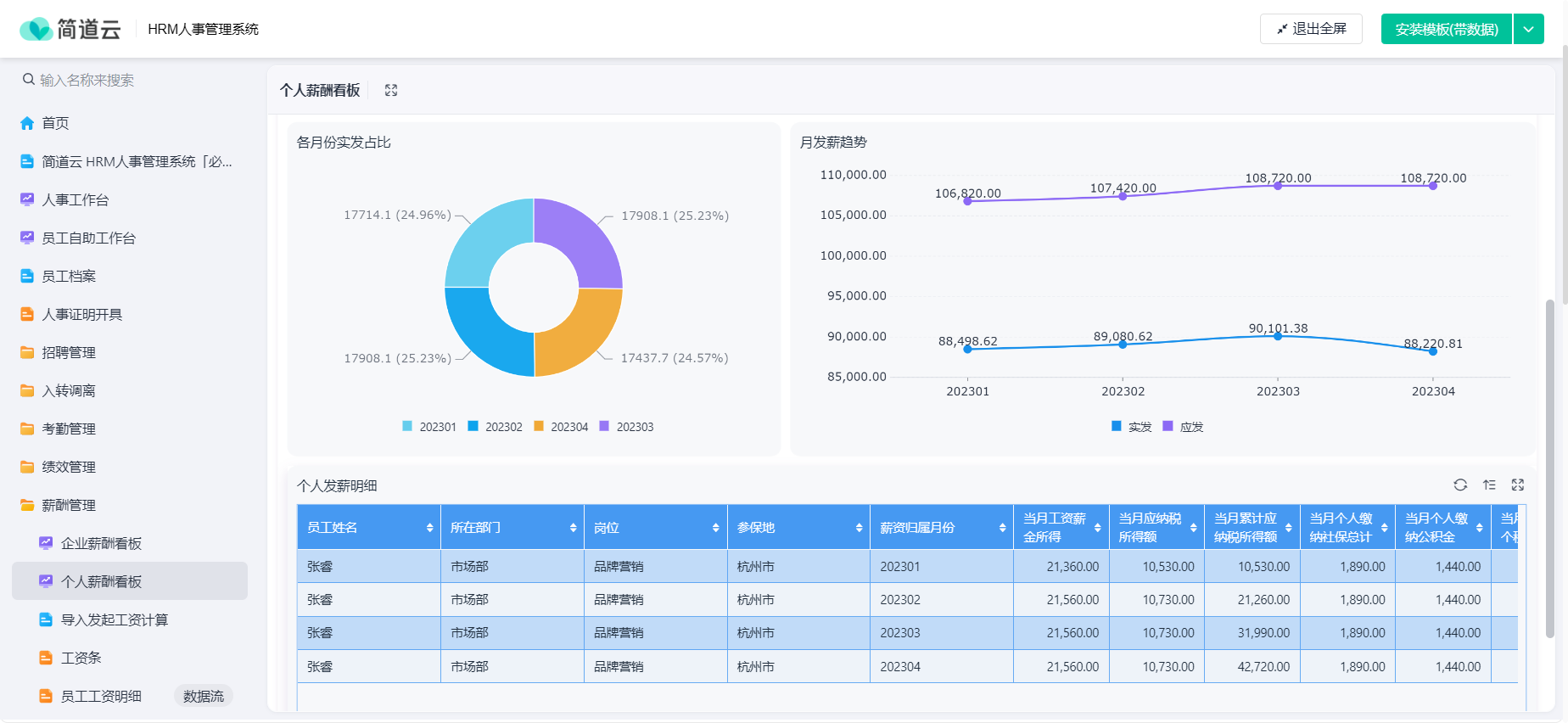Refresh the 个人发薪明细 table
The height and width of the screenshot is (723, 1568).
(1460, 485)
